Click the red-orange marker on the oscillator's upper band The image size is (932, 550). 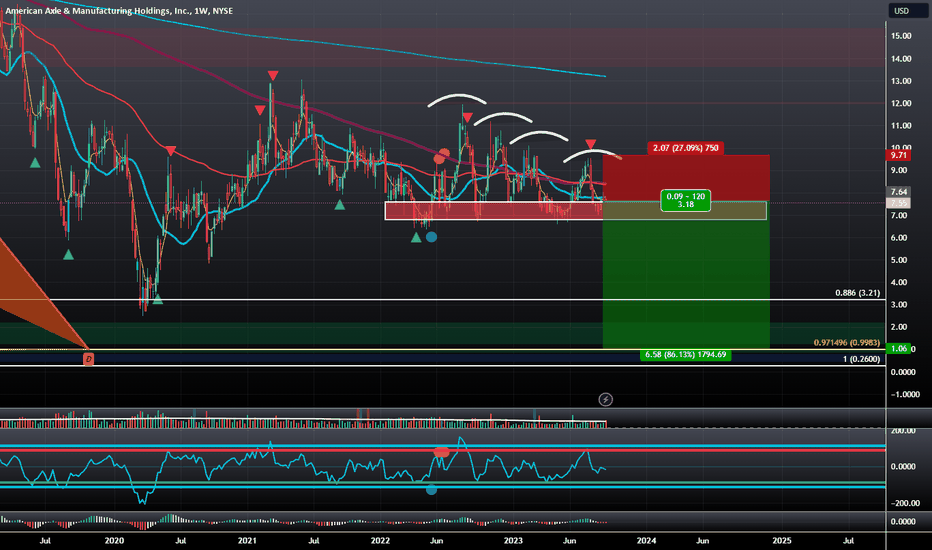pos(441,452)
